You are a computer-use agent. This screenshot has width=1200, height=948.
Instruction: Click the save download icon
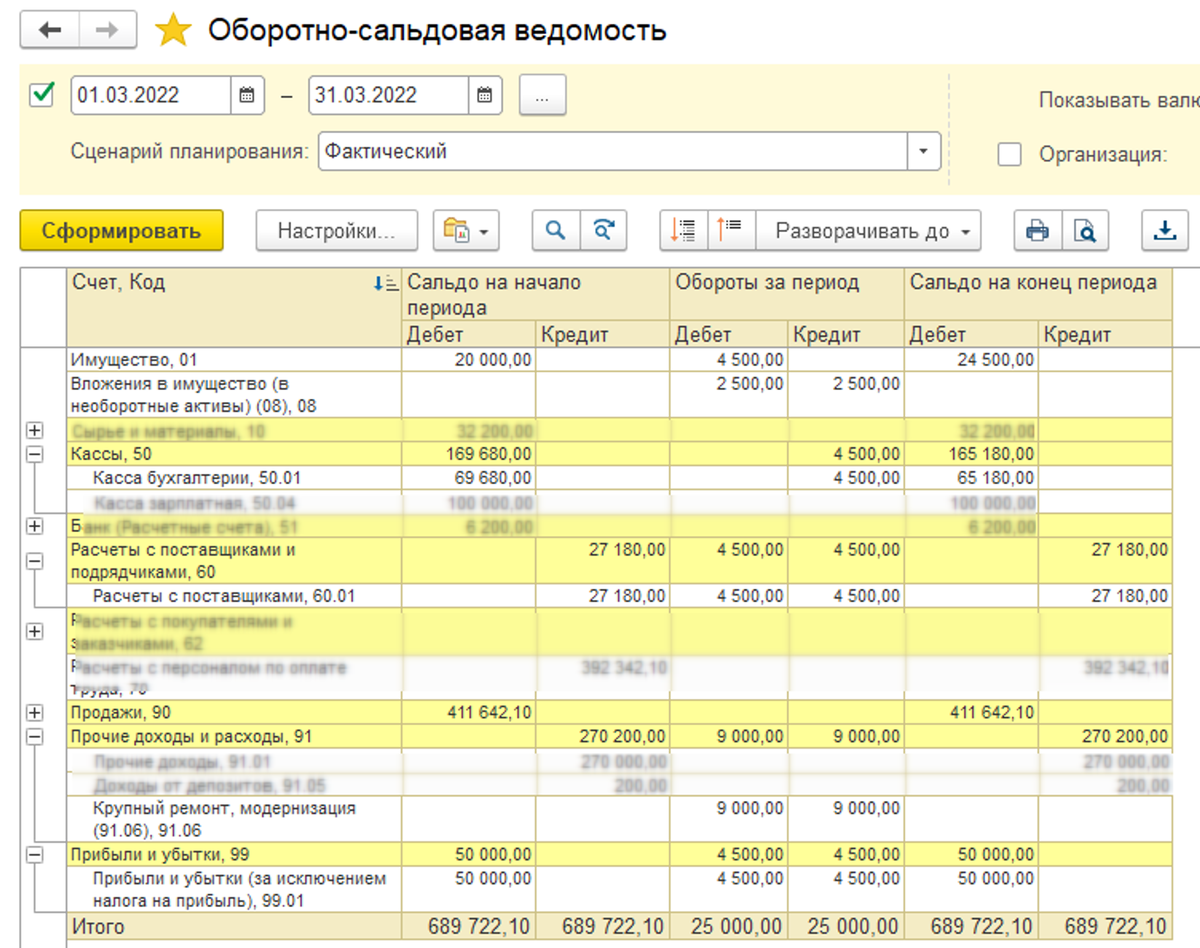coord(1164,231)
